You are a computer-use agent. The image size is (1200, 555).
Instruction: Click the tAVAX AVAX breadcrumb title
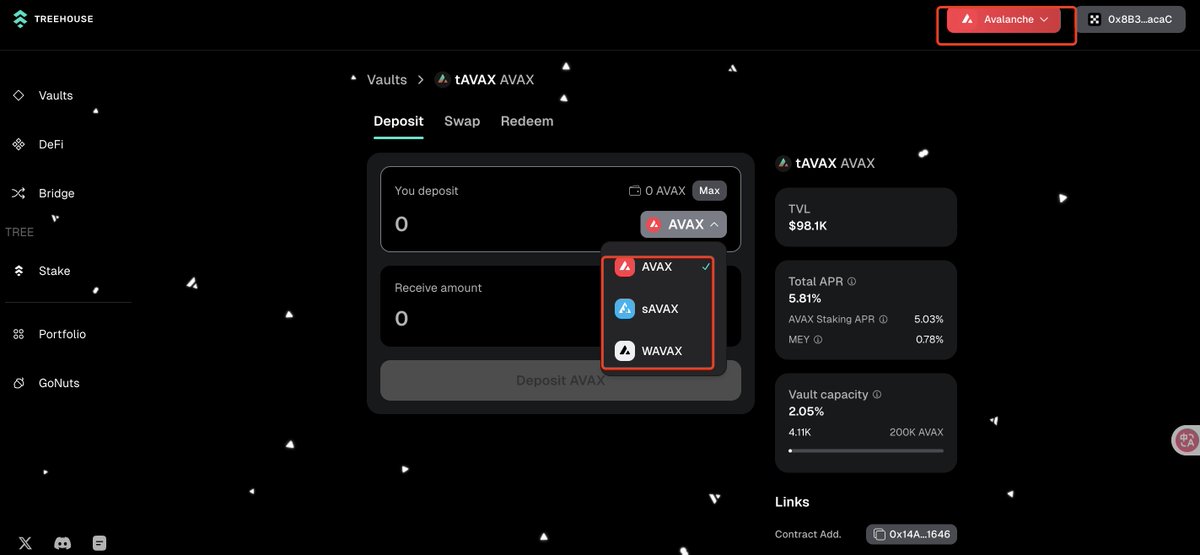tap(485, 80)
